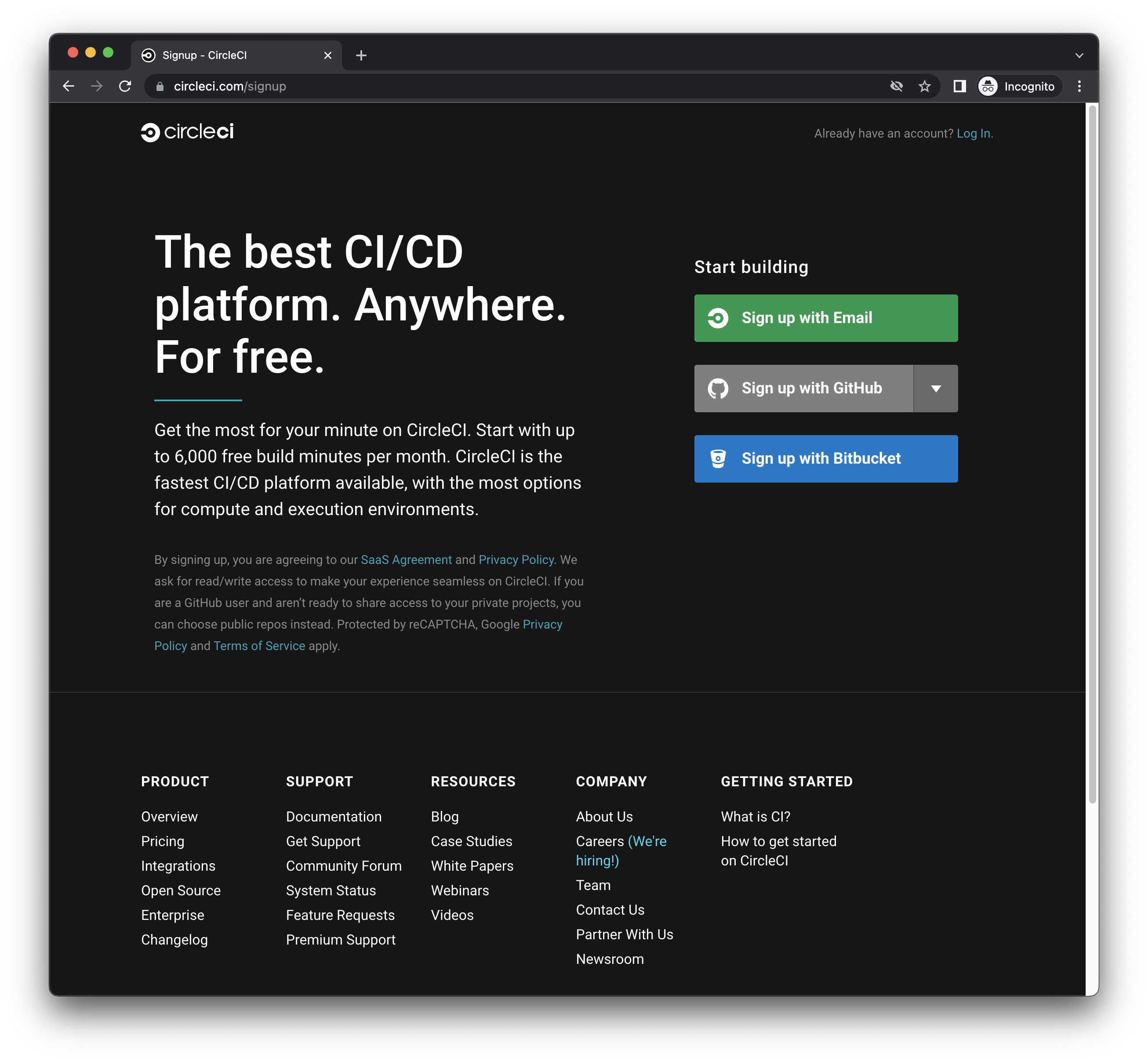1148x1061 pixels.
Task: Open the SaaS Agreement link
Action: click(x=406, y=559)
